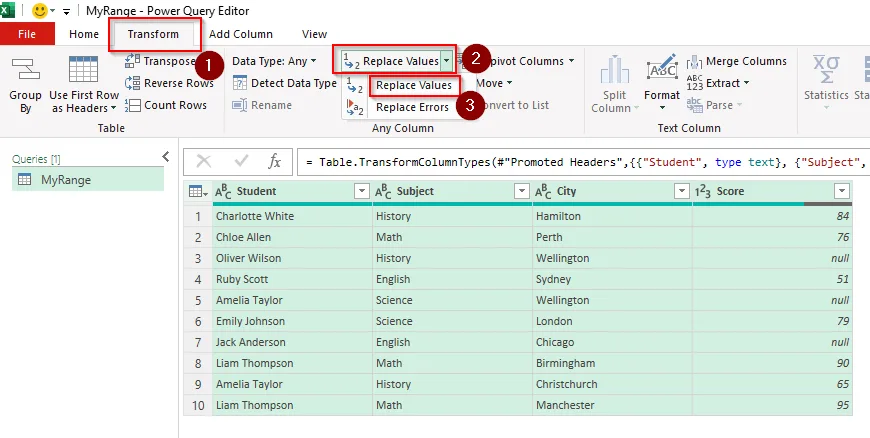Open the Extract dropdown

[718, 83]
